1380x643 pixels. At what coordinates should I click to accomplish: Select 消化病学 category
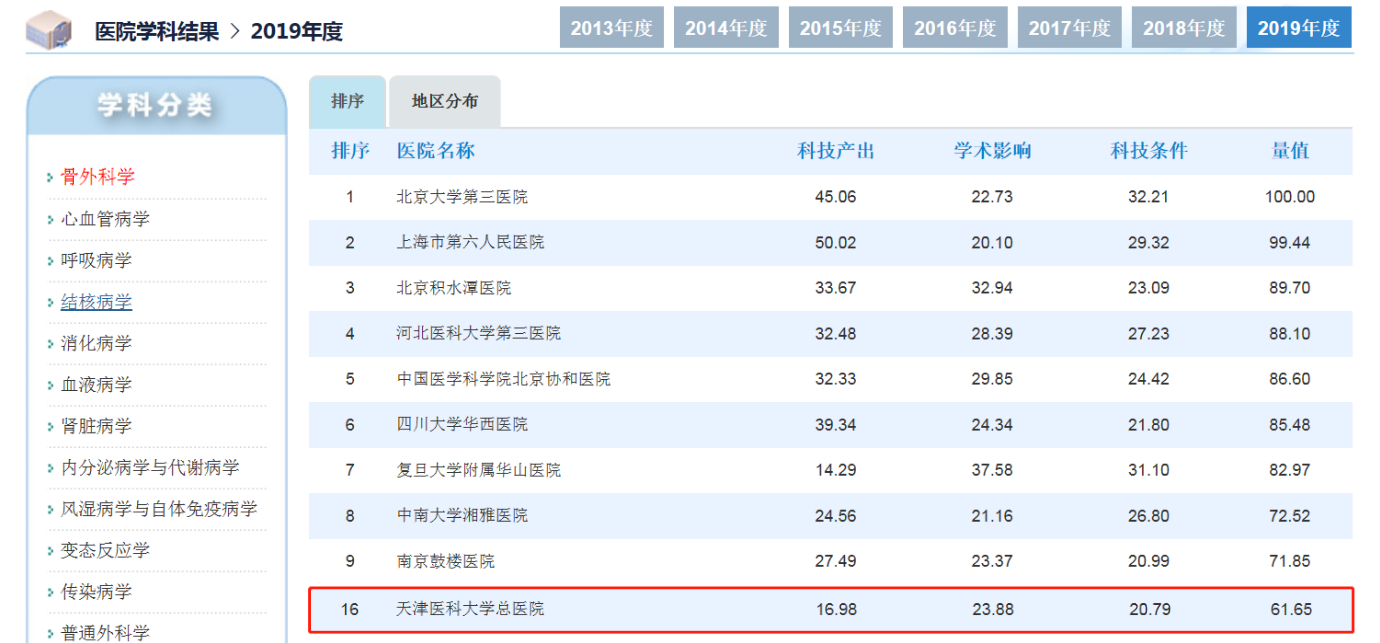click(x=96, y=343)
